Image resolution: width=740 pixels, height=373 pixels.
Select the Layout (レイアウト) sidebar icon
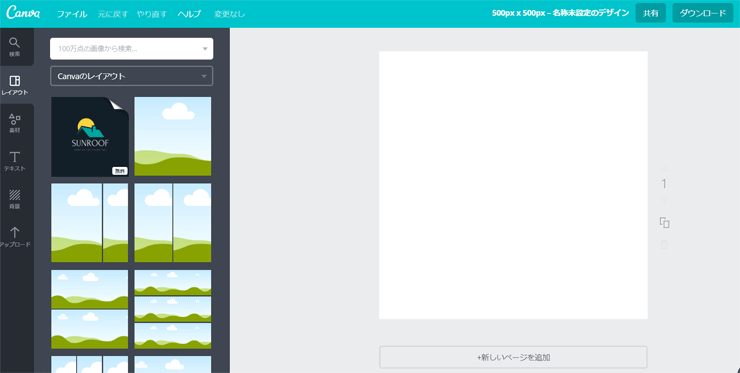point(15,85)
